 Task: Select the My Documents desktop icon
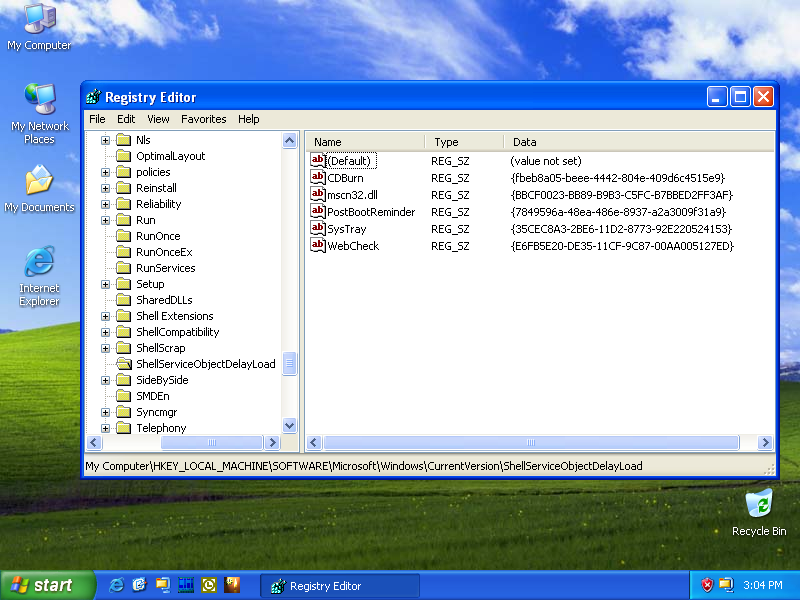pos(39,180)
